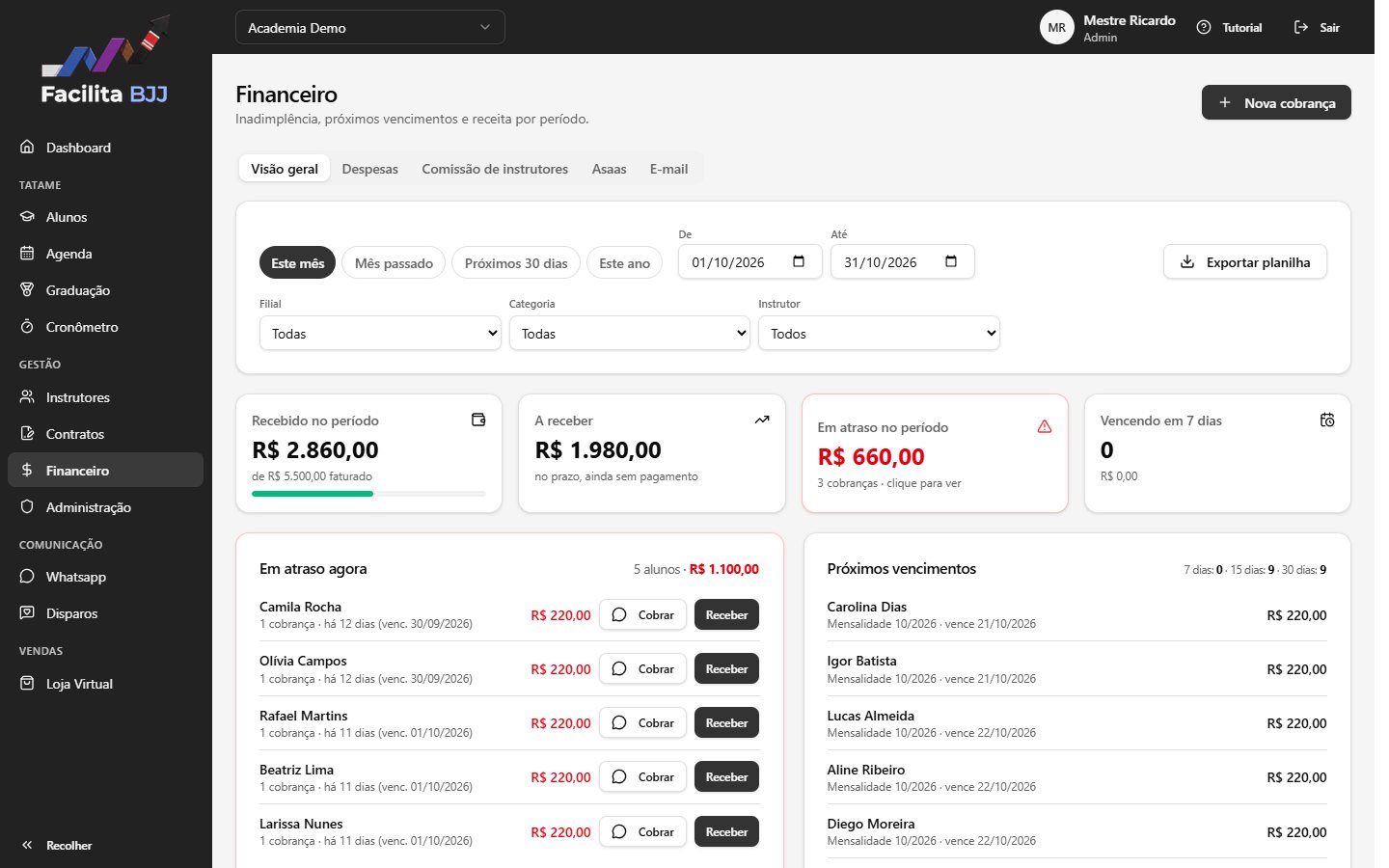
Task: Click the calendar clock icon on Vencendo card
Action: [1327, 420]
